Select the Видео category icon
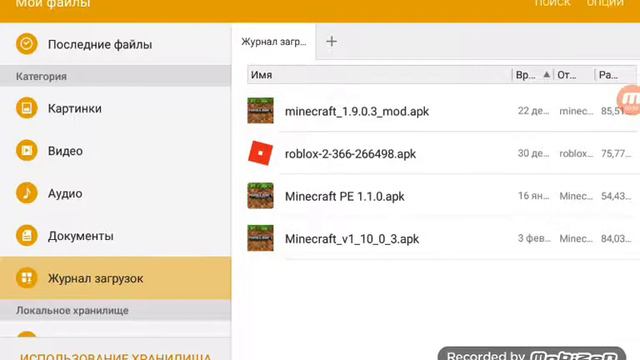 point(27,151)
